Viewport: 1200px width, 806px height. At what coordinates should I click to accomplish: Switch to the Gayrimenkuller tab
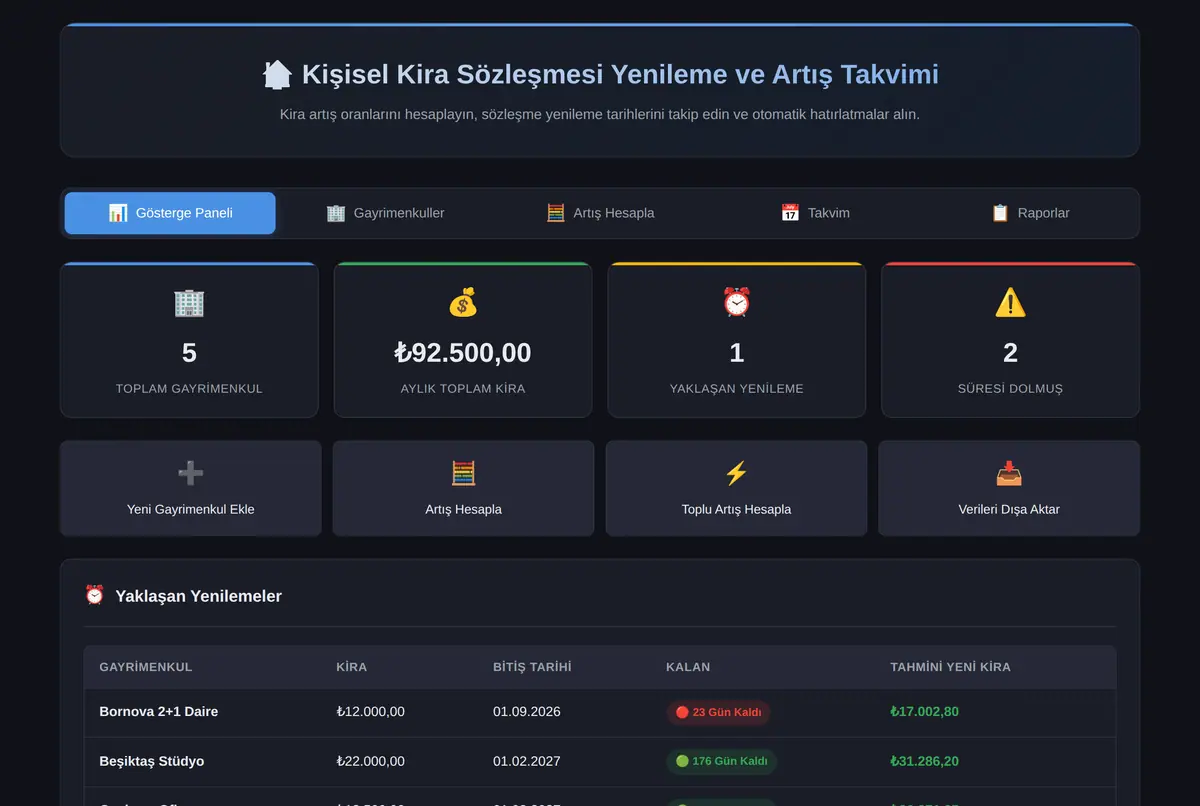[385, 213]
